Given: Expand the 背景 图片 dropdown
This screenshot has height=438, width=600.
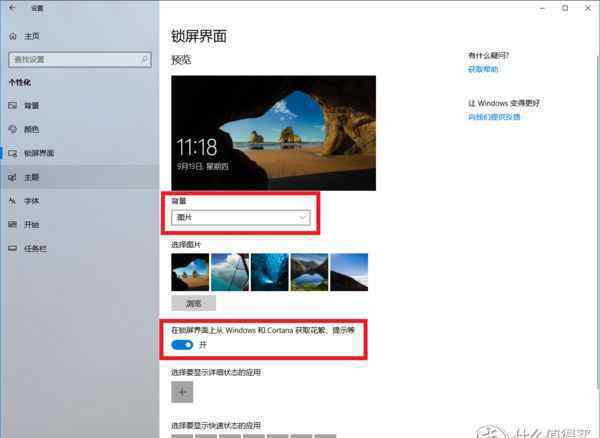Looking at the screenshot, I should (x=241, y=217).
